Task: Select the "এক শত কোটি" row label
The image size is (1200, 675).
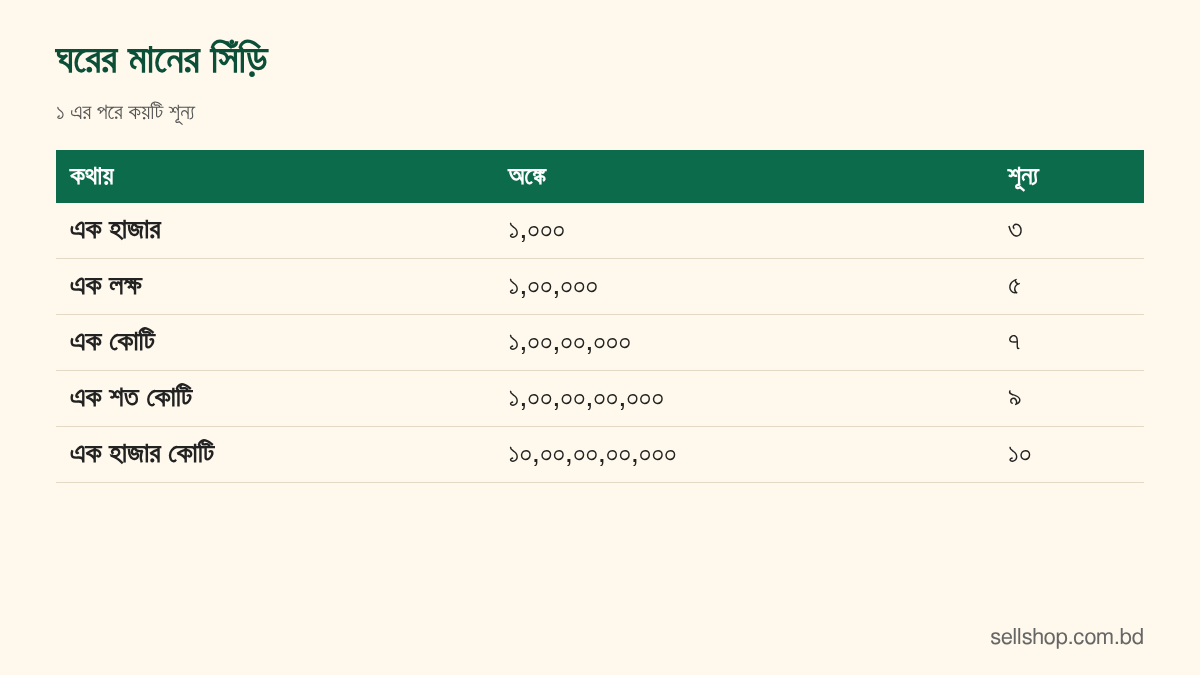Action: click(131, 398)
